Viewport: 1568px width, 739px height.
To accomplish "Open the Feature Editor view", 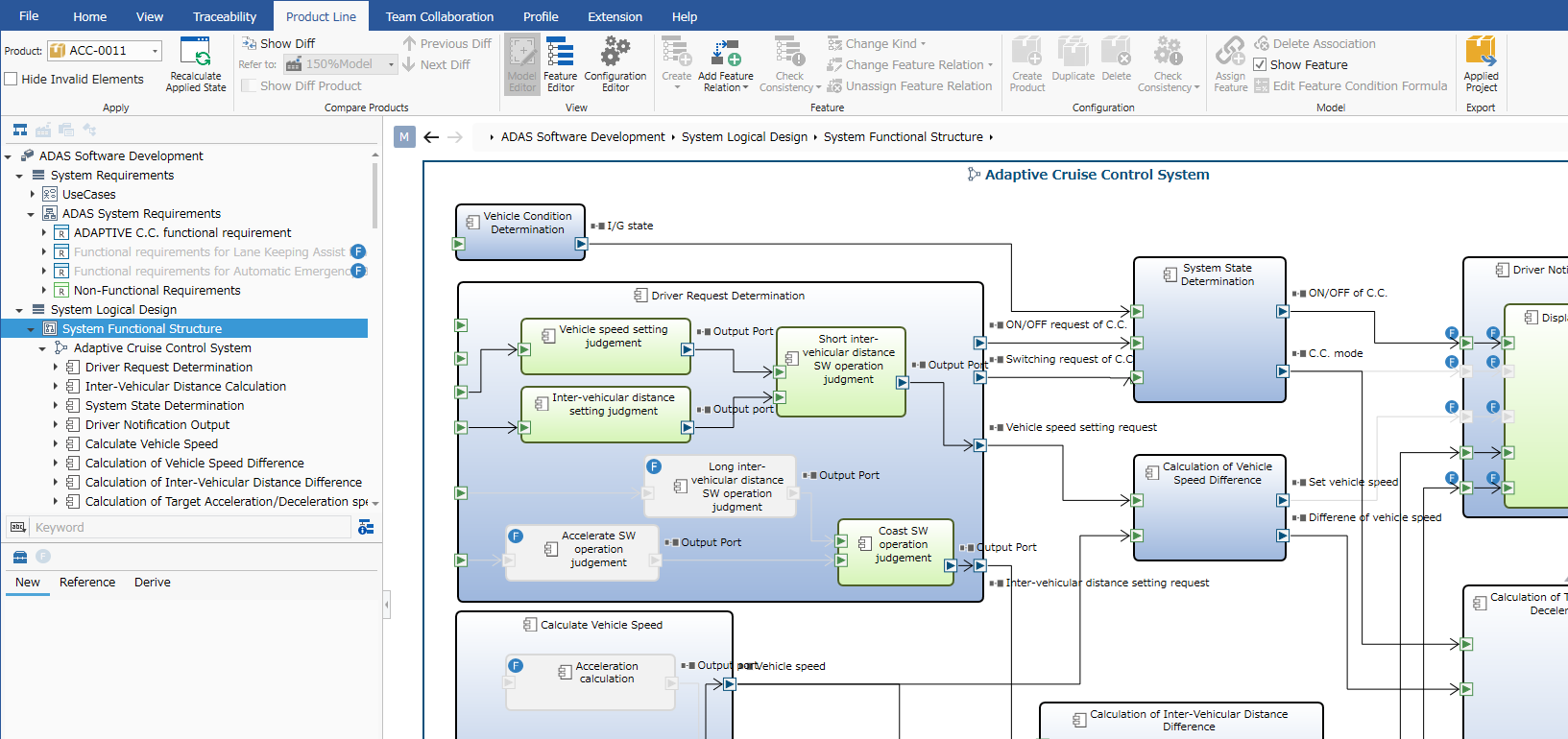I will [x=560, y=64].
